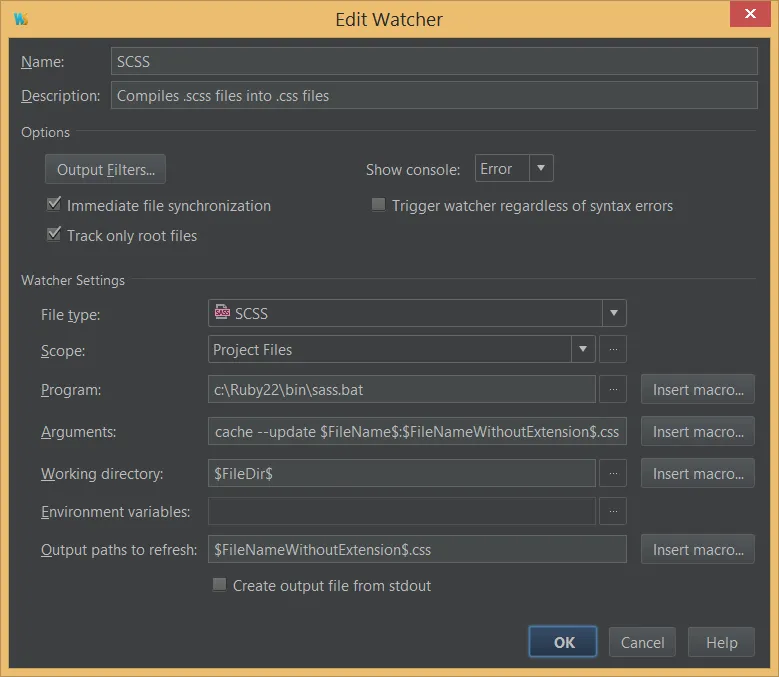
Task: Open Help for the watcher dialog
Action: pyautogui.click(x=721, y=642)
